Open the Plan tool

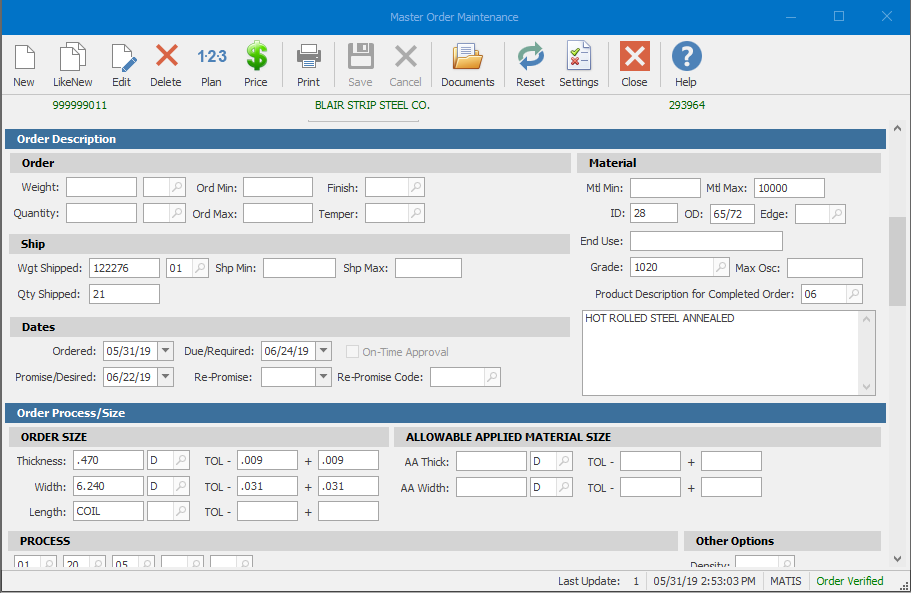coord(211,65)
